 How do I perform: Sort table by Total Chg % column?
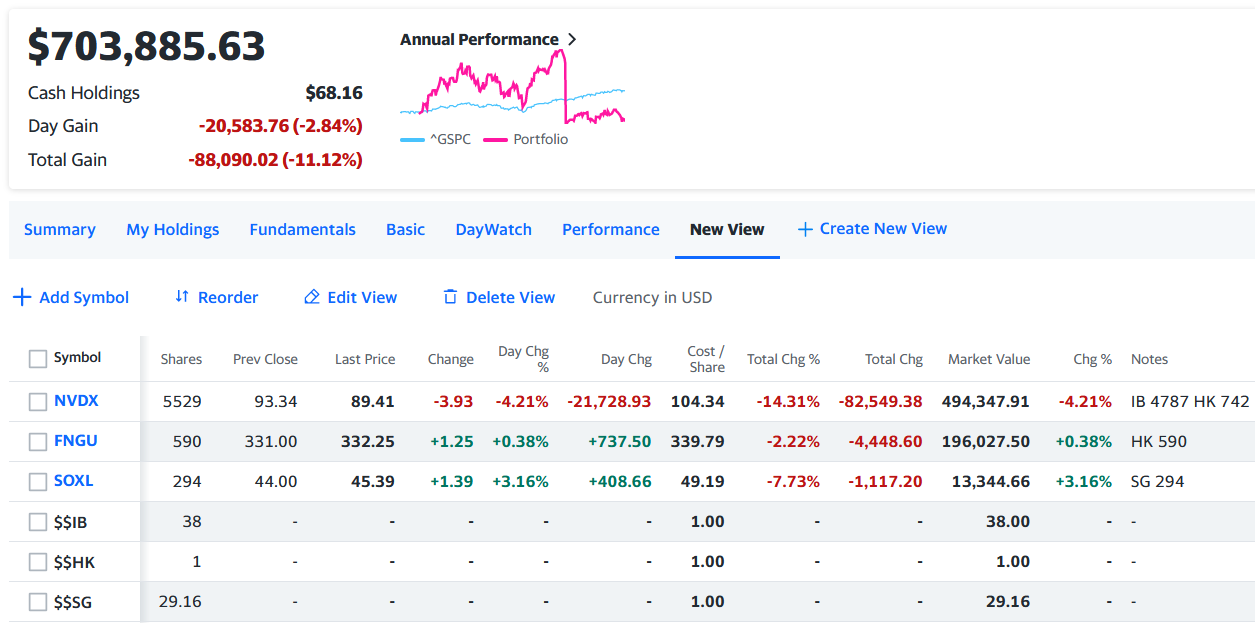click(x=783, y=359)
